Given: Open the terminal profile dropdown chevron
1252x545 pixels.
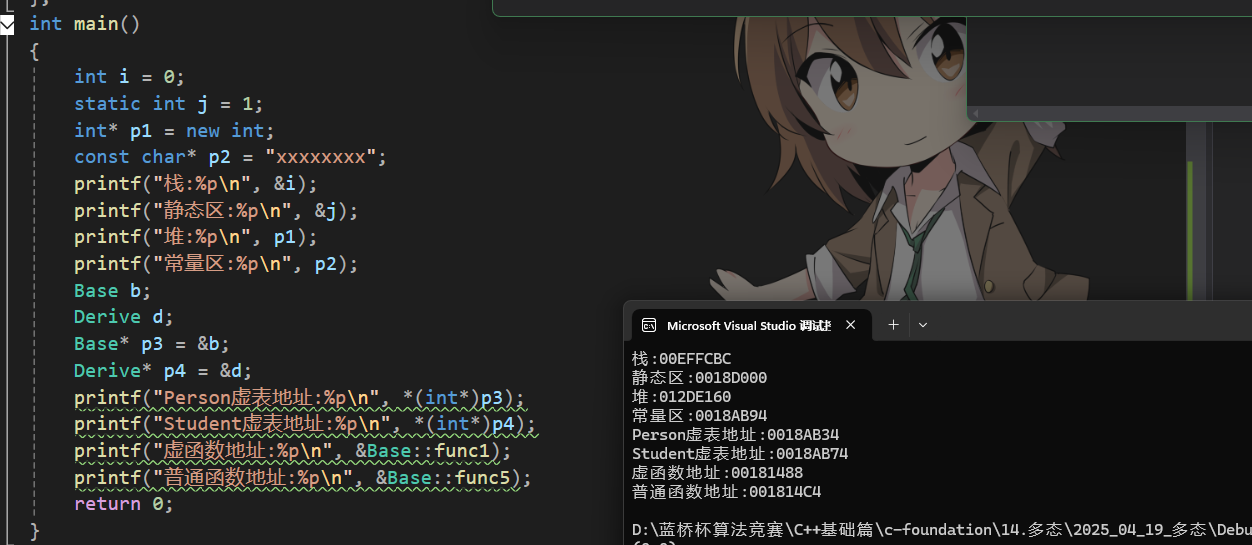Looking at the screenshot, I should (923, 325).
